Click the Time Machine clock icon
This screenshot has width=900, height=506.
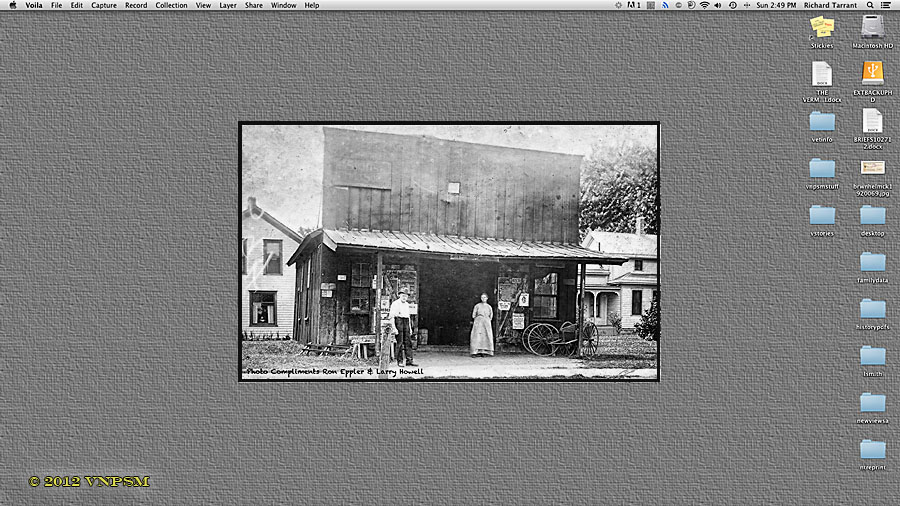coord(732,5)
